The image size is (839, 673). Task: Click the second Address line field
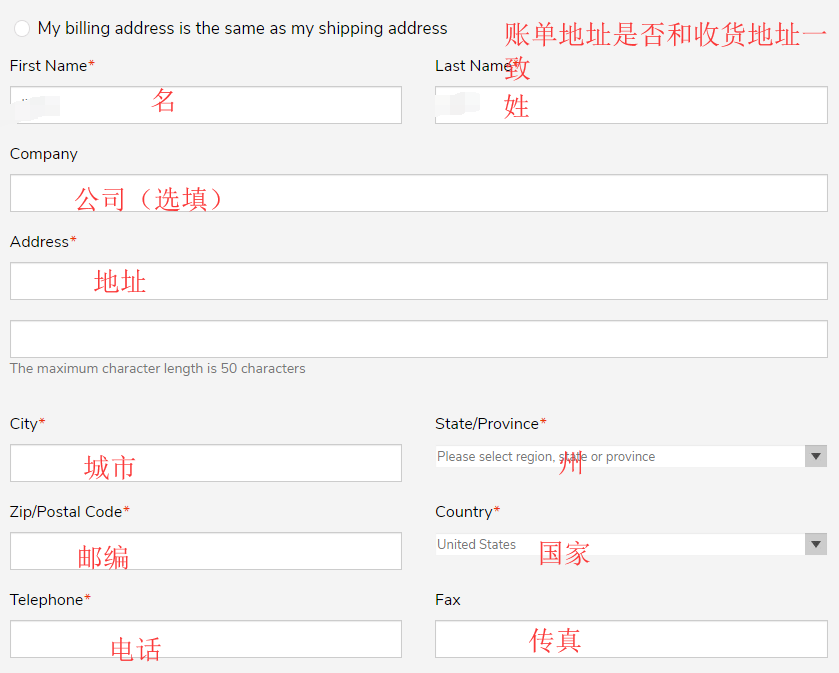click(419, 339)
